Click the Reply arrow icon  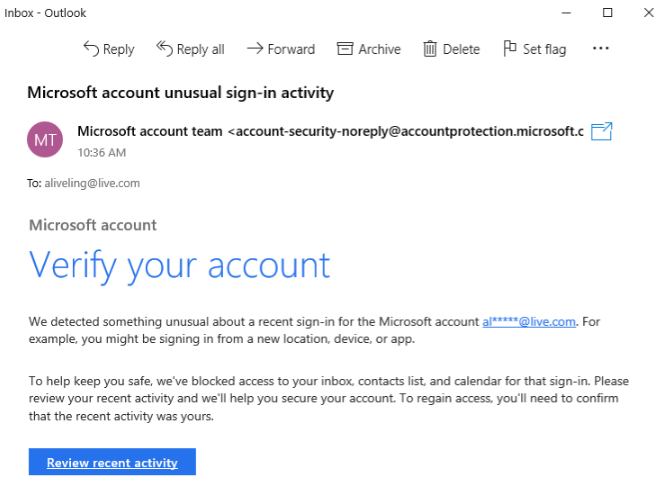pyautogui.click(x=91, y=48)
